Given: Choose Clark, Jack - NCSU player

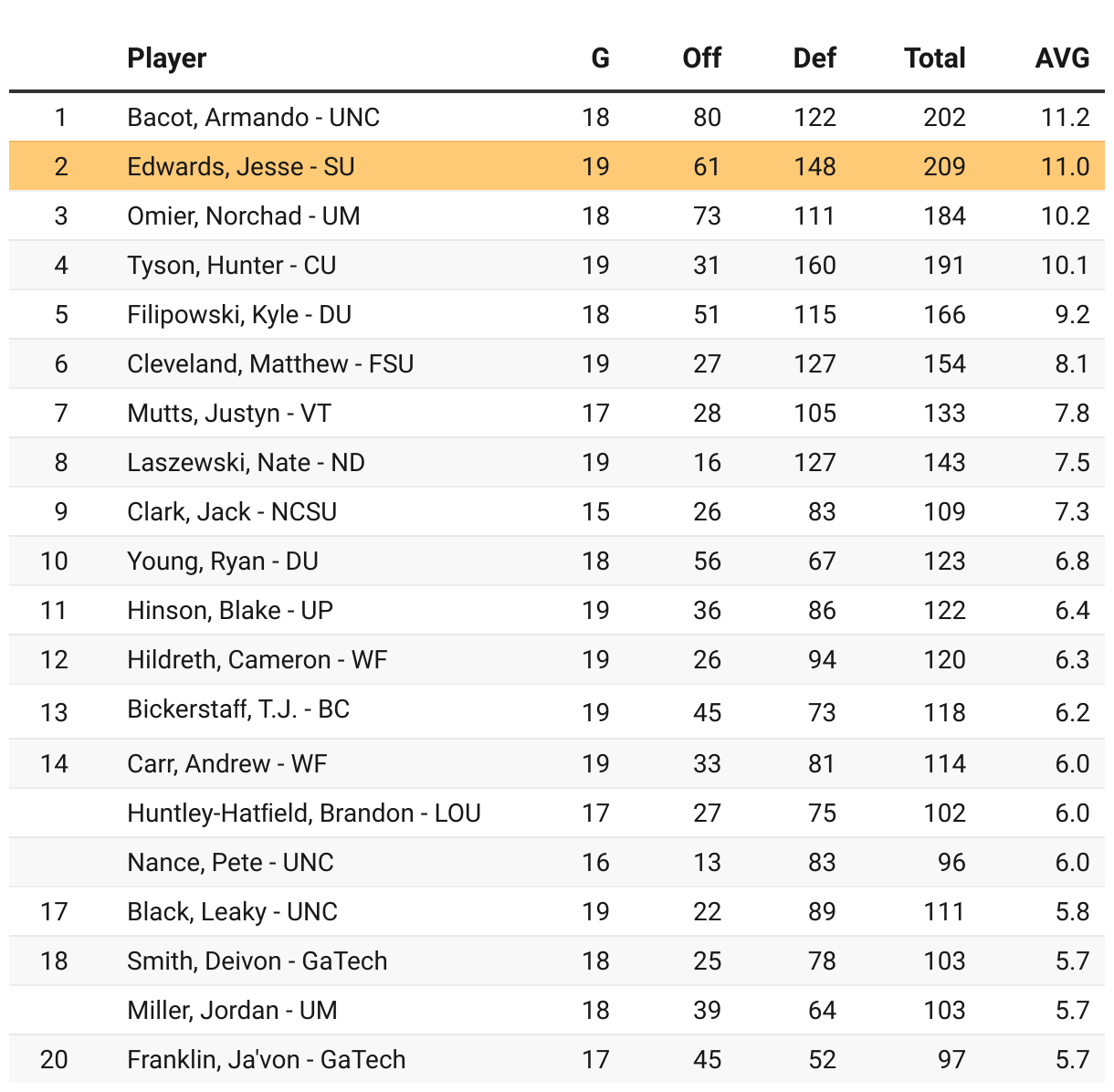Looking at the screenshot, I should 232,511.
